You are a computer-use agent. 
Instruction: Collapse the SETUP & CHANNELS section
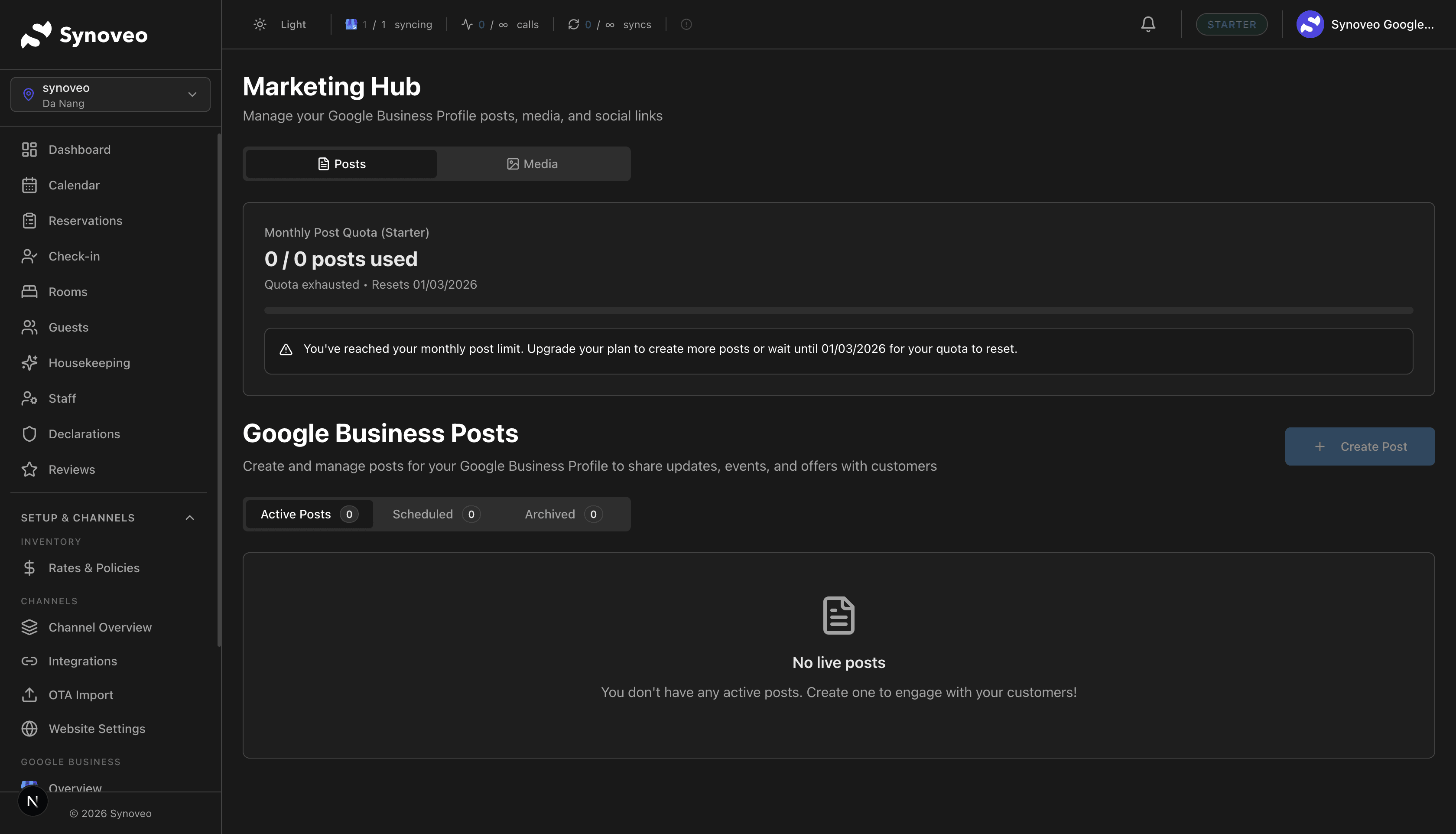(x=189, y=517)
